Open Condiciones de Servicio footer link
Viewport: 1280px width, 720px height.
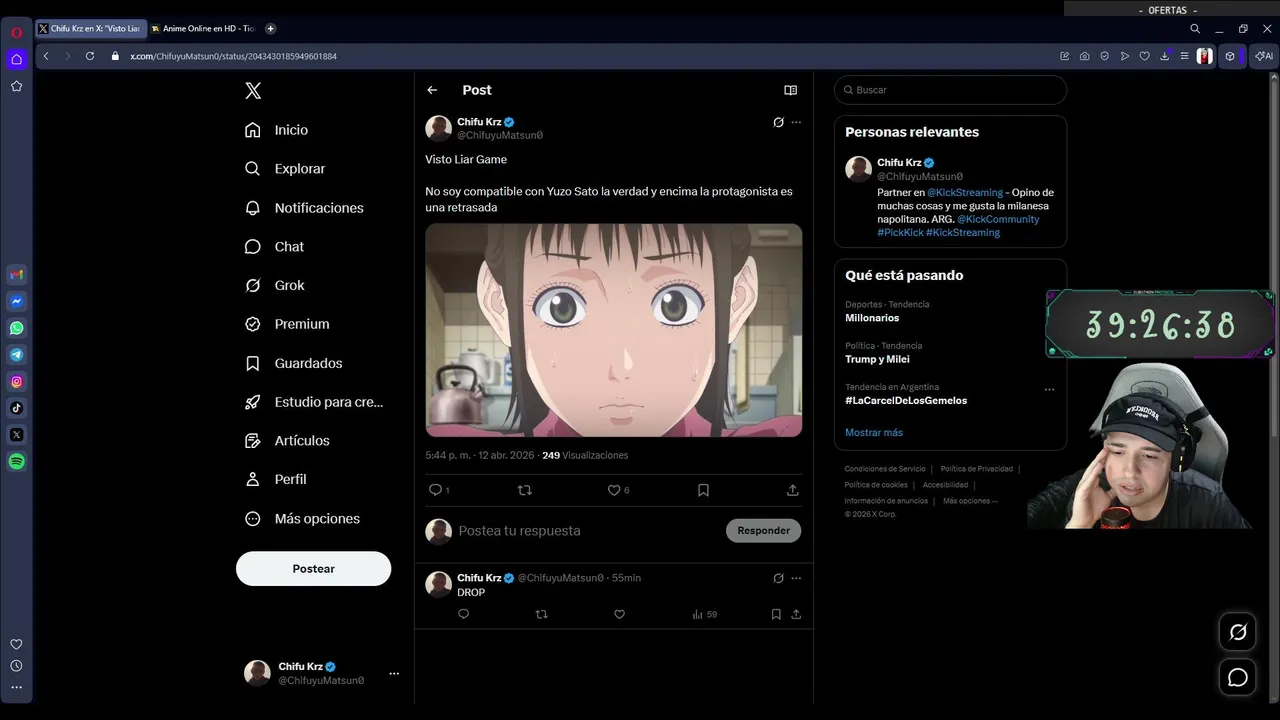click(x=884, y=468)
